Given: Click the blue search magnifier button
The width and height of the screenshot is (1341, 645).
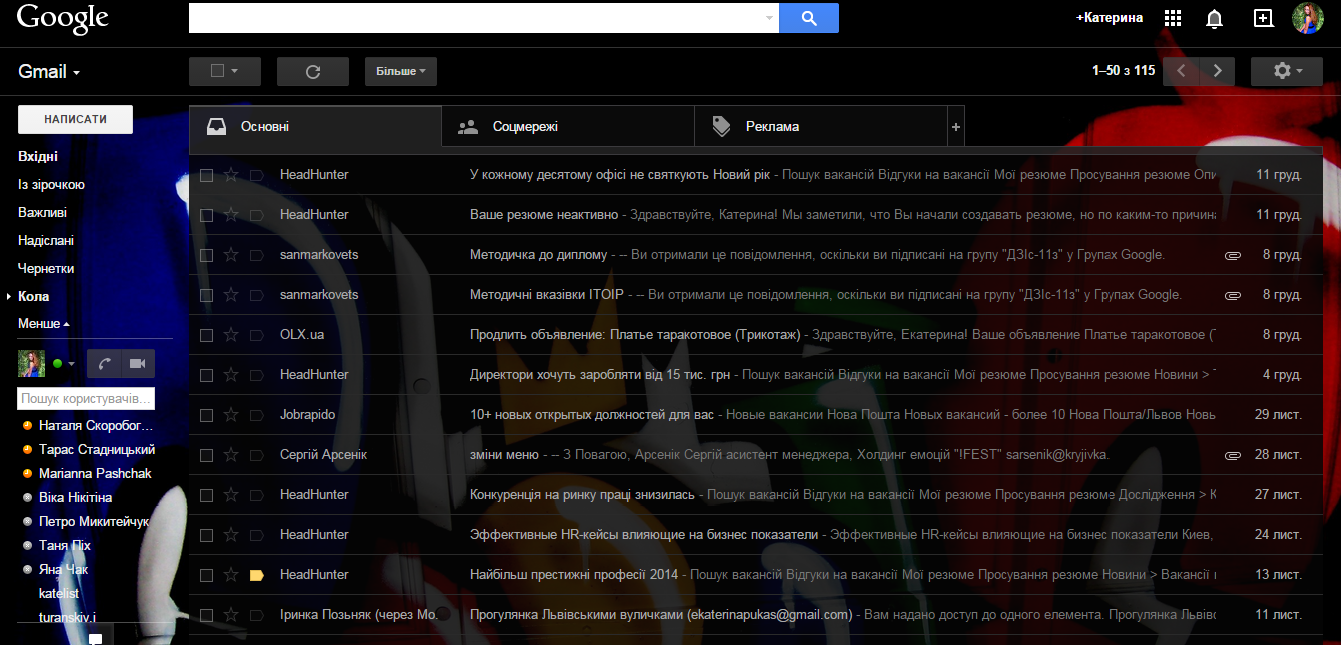Looking at the screenshot, I should pos(809,18).
